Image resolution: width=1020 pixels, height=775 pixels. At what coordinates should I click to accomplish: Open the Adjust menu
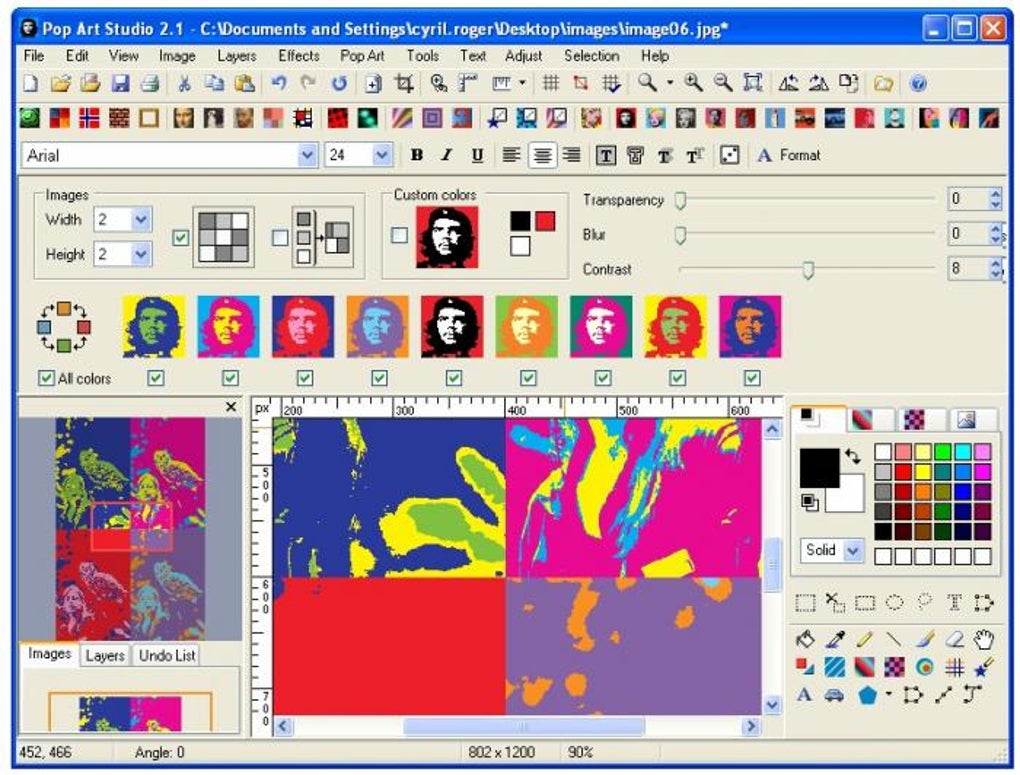tap(523, 56)
